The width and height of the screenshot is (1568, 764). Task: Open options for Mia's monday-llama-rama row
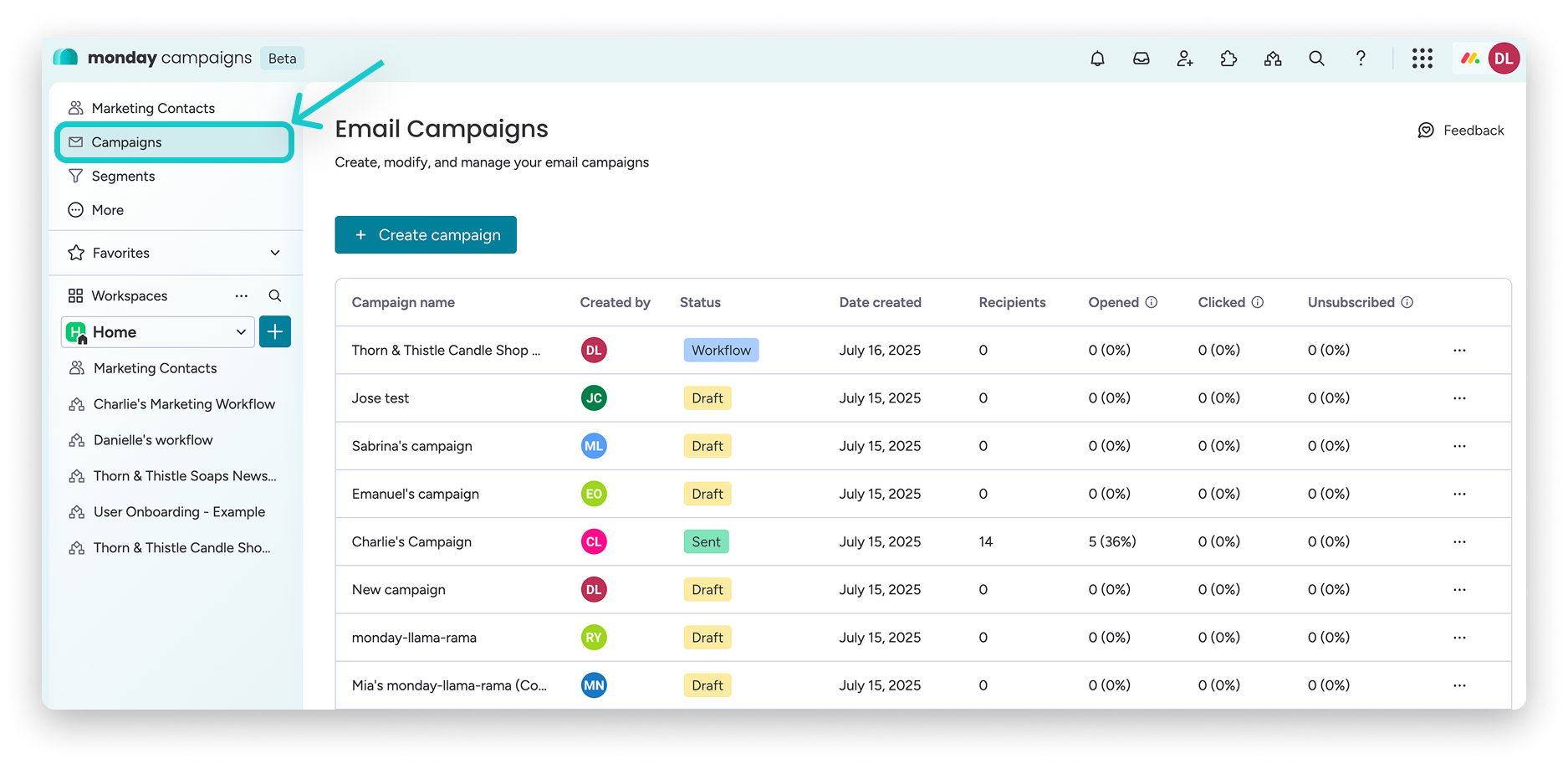pos(1460,685)
